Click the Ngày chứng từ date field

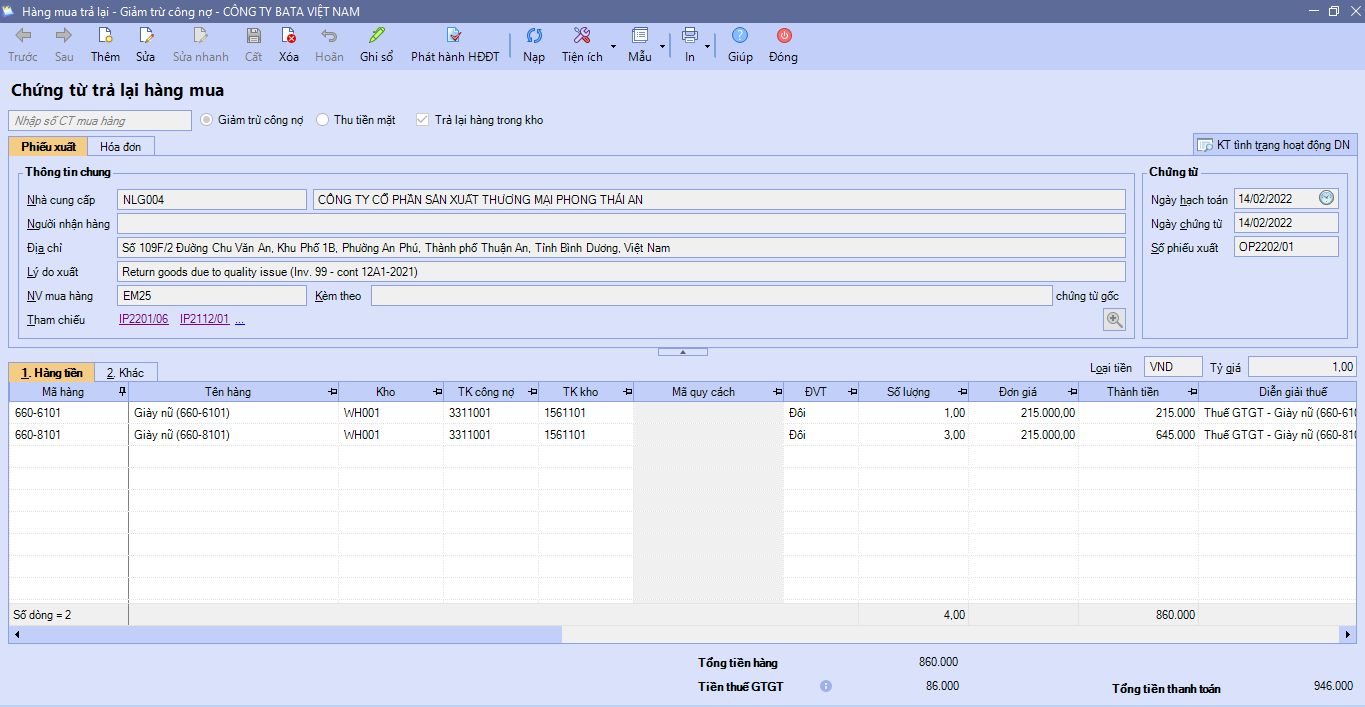[x=1286, y=223]
